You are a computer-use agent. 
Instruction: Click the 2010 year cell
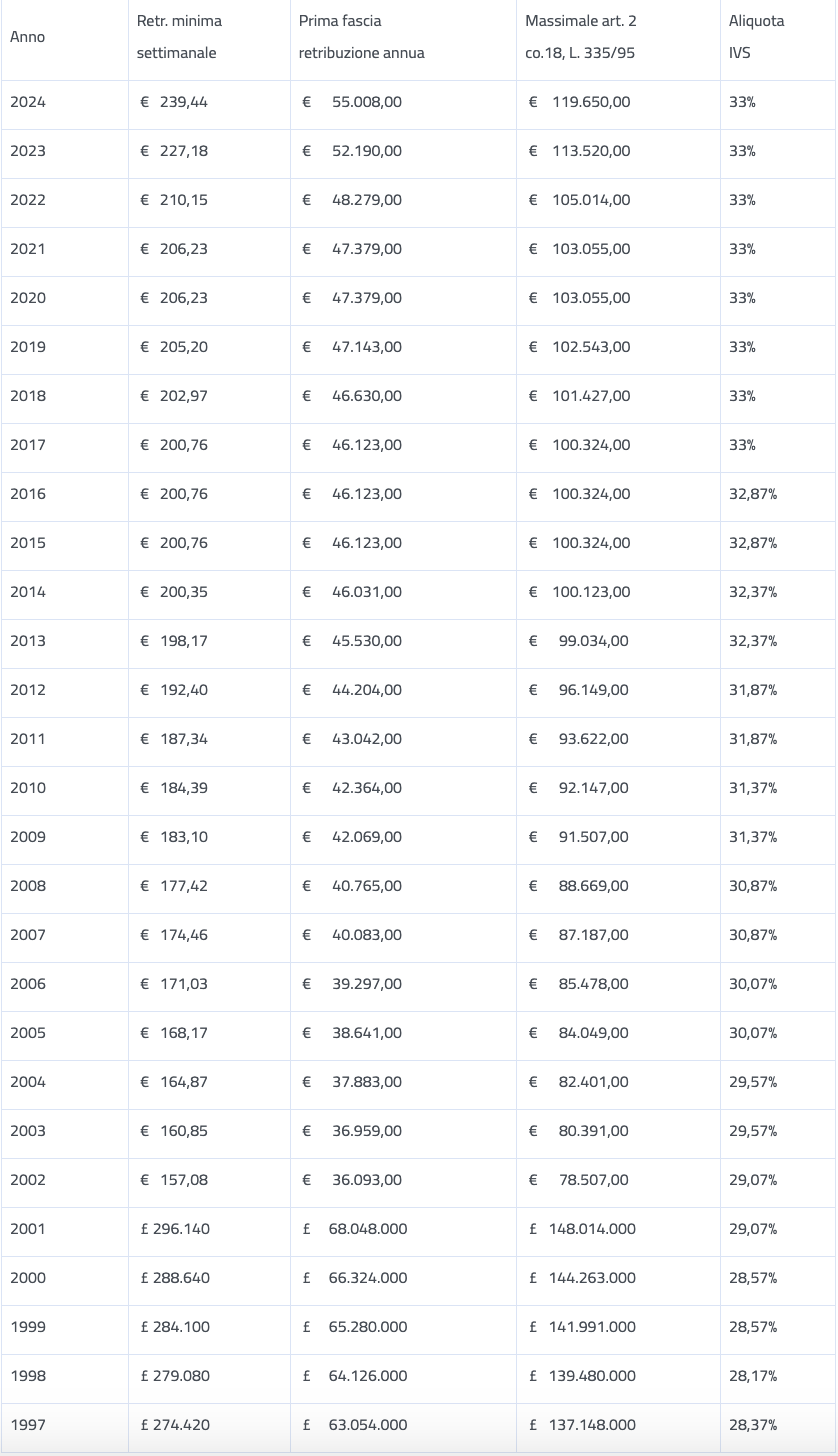pyautogui.click(x=28, y=788)
